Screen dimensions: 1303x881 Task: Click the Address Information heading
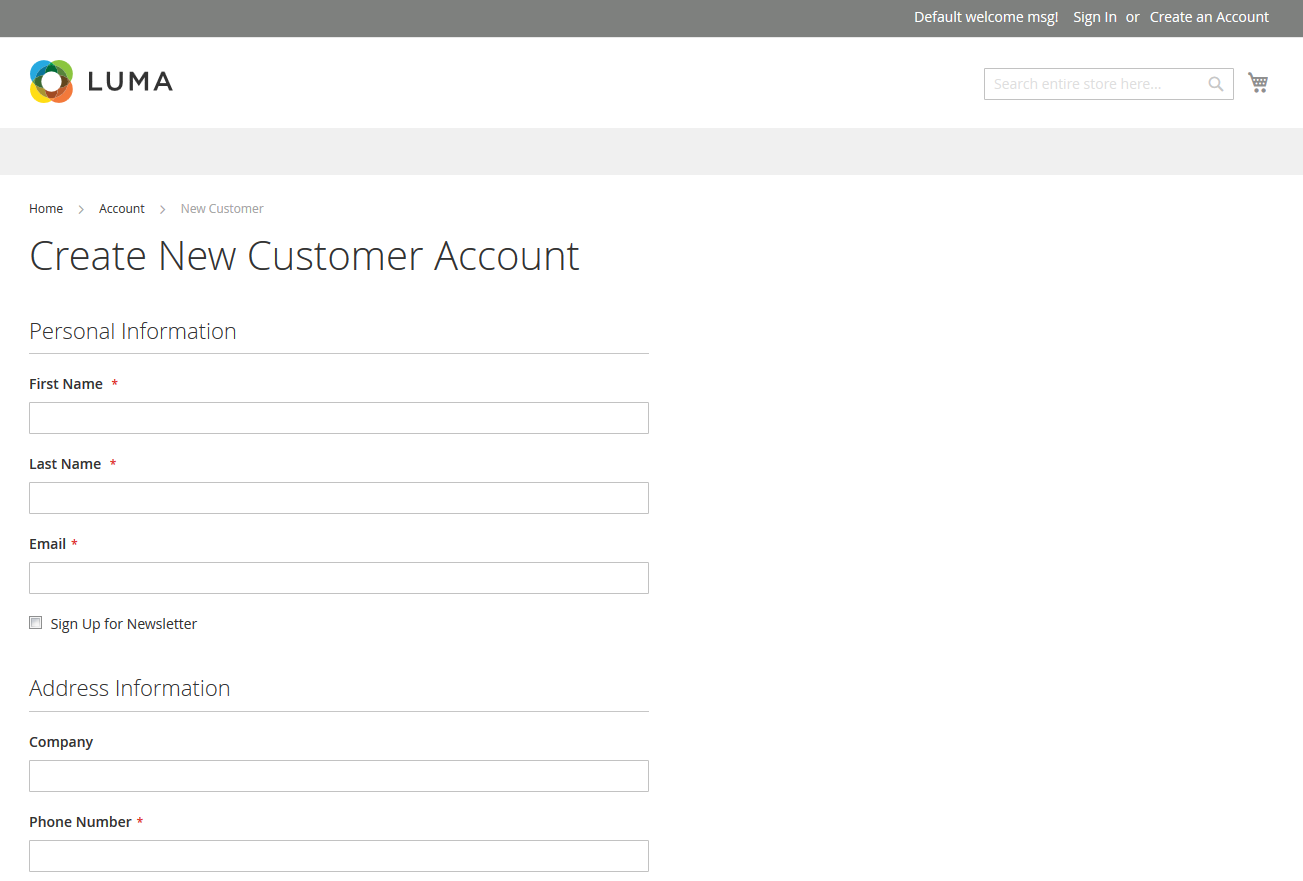130,688
